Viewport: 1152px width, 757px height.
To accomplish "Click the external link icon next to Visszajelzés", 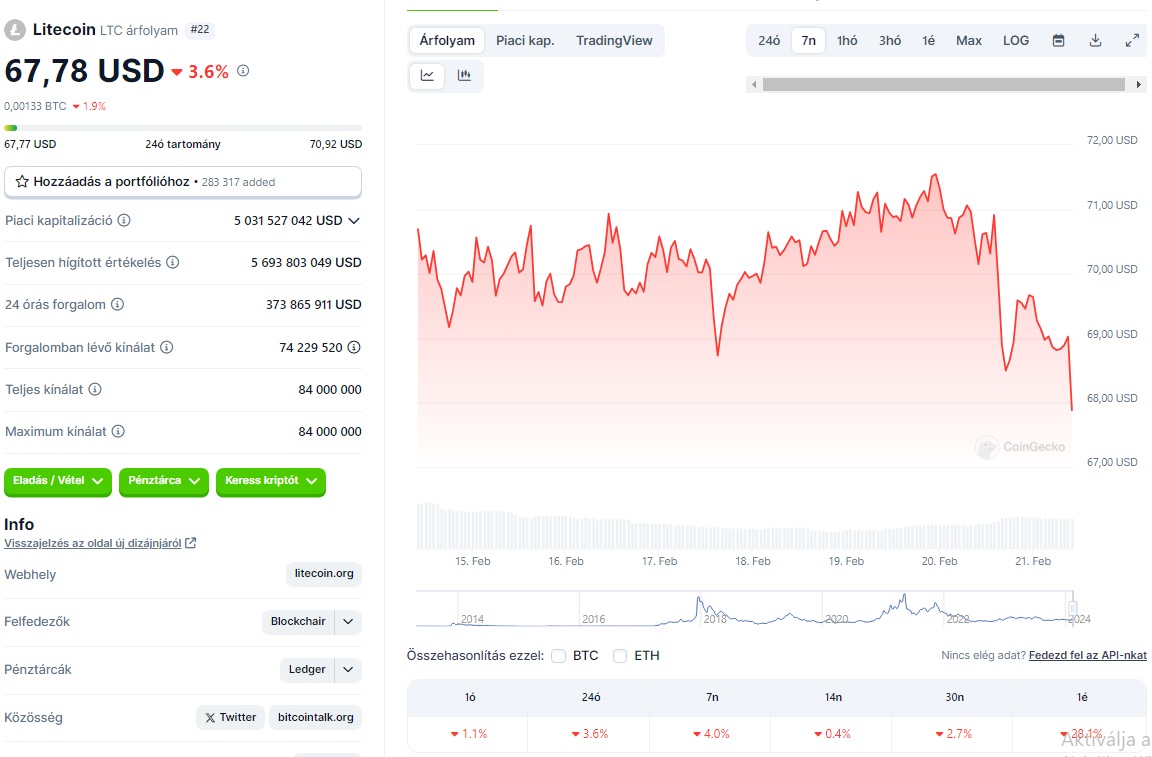I will tap(191, 543).
